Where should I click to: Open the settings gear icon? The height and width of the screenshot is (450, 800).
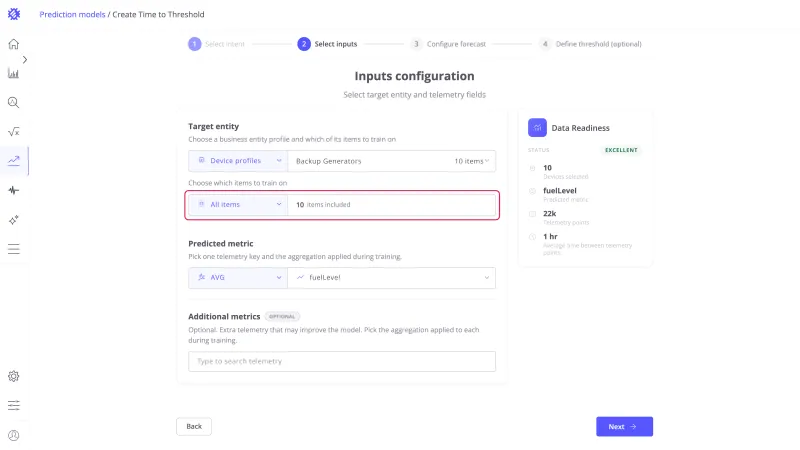point(14,376)
